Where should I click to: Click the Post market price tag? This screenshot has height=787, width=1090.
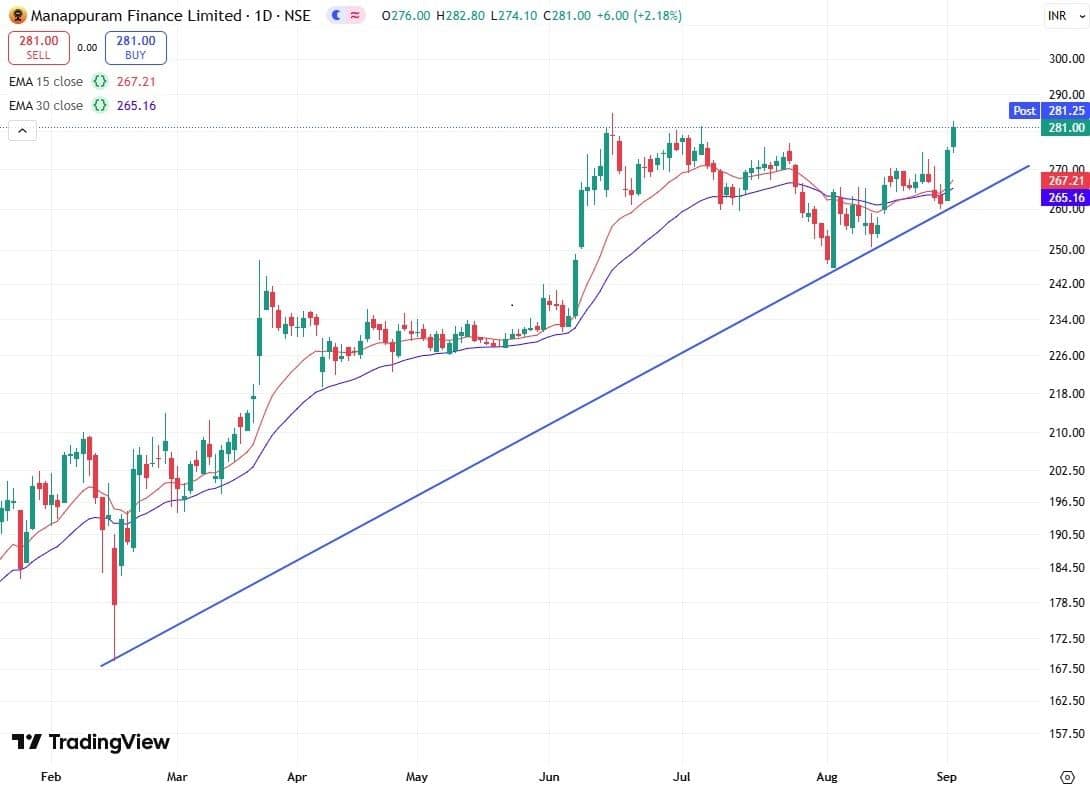pos(1024,111)
